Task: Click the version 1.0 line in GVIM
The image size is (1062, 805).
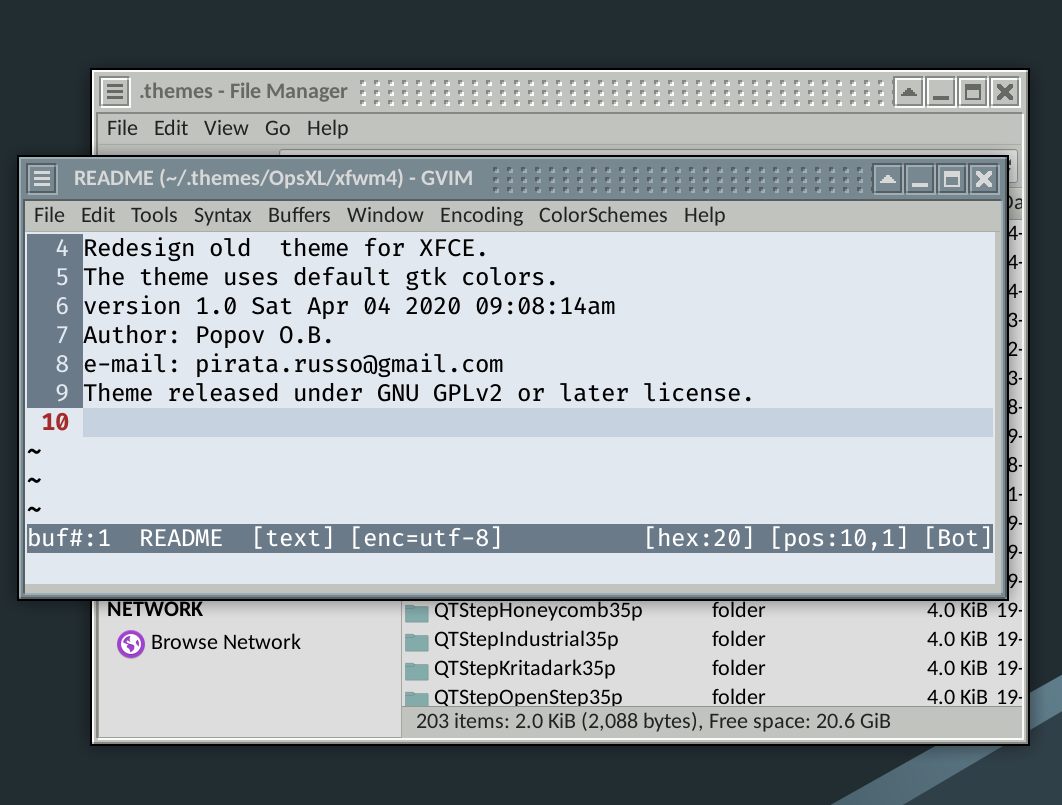Action: (349, 307)
